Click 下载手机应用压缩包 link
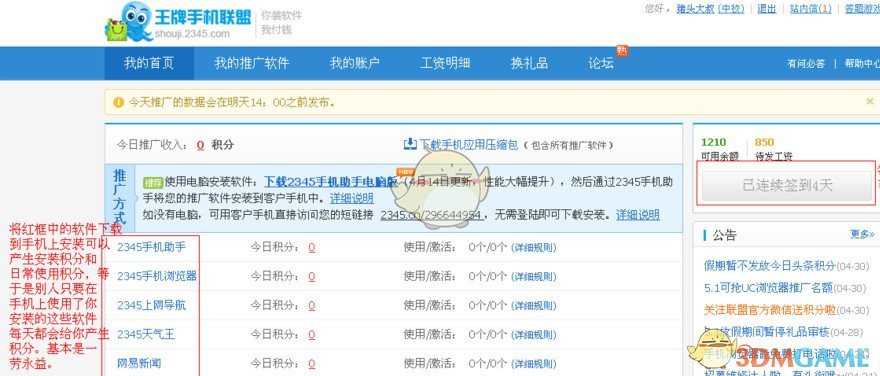 point(469,145)
